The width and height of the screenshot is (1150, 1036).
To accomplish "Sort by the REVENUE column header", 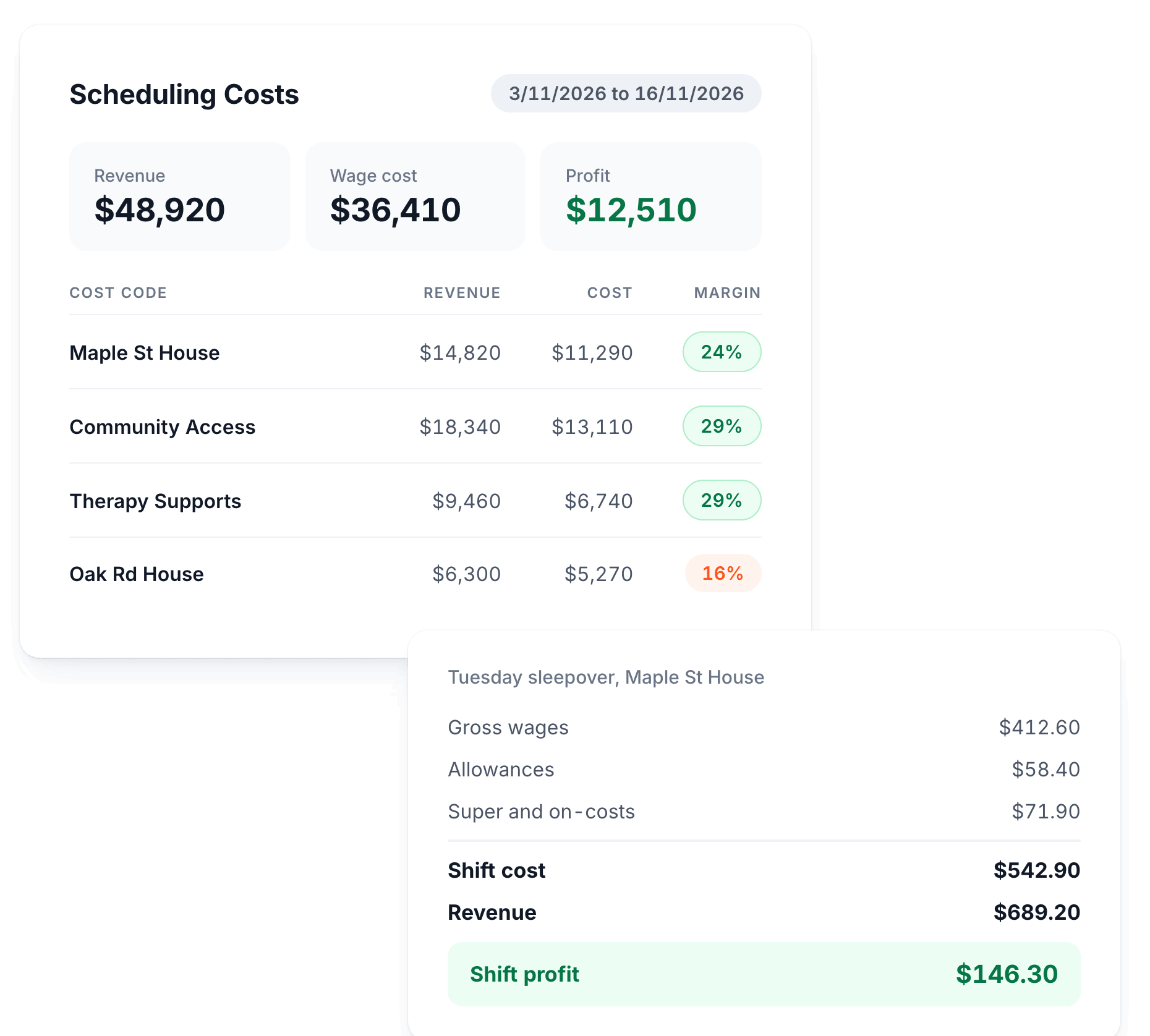I will pos(462,293).
